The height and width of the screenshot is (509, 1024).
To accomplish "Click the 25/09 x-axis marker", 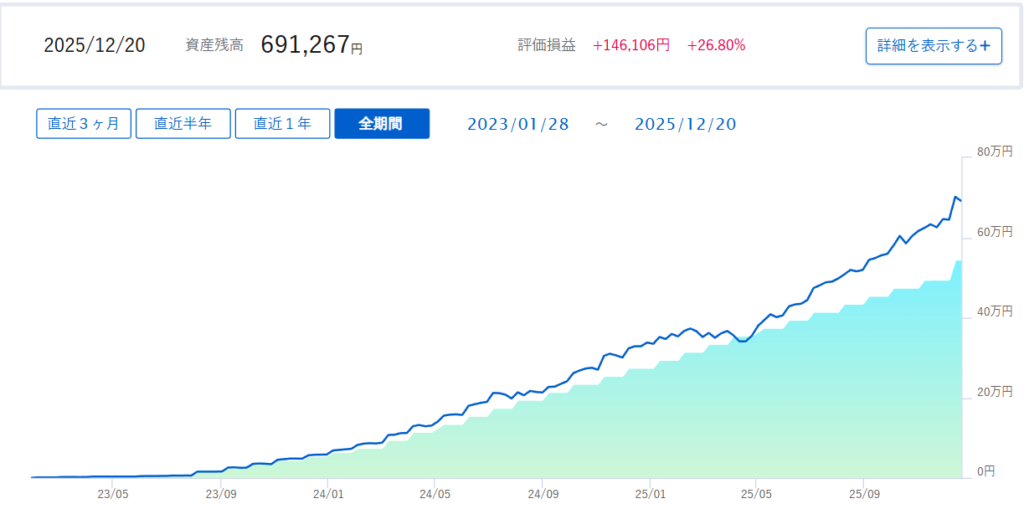I will 864,493.
